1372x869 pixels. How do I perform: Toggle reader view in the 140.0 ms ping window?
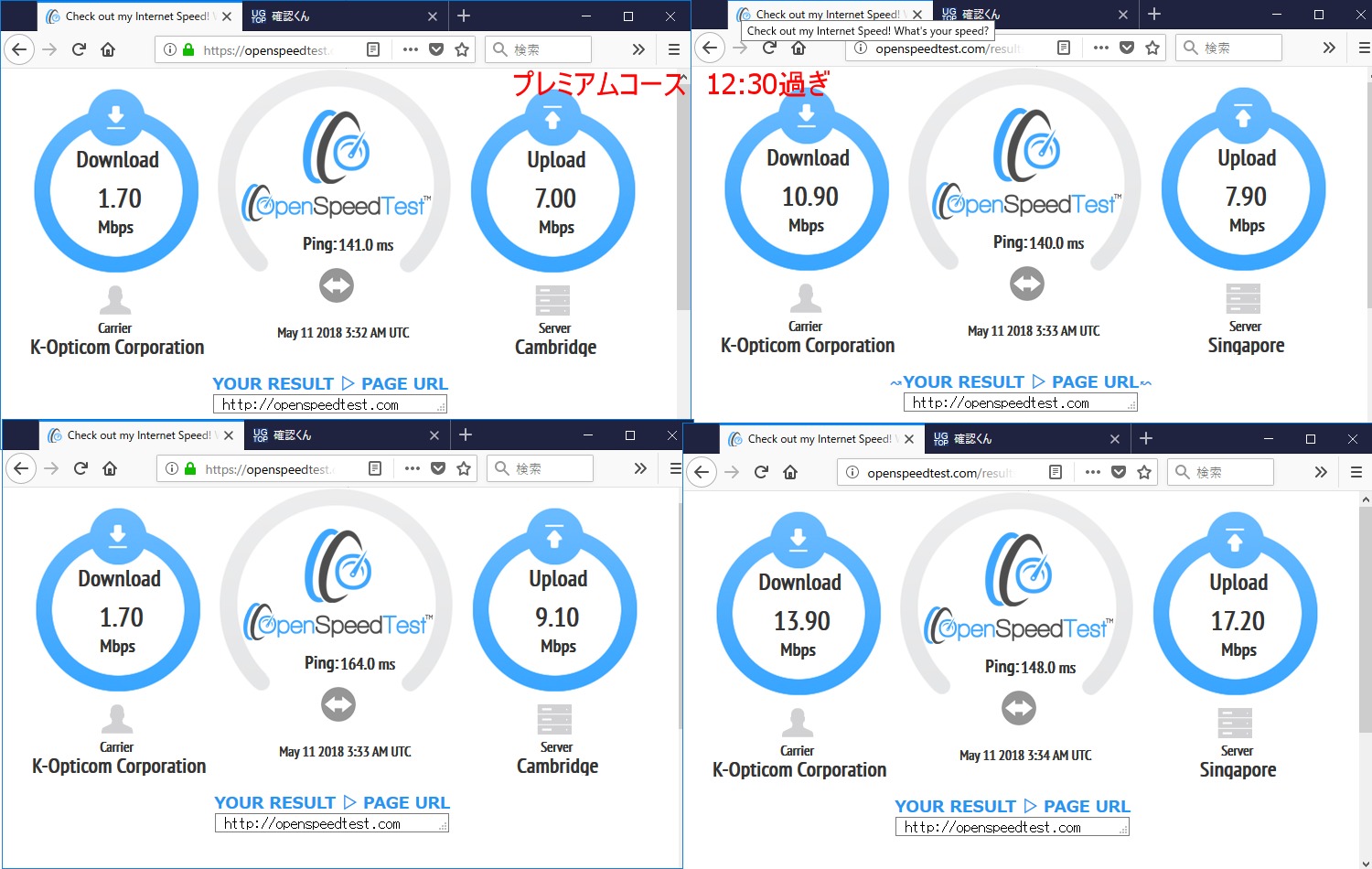pos(1064,48)
